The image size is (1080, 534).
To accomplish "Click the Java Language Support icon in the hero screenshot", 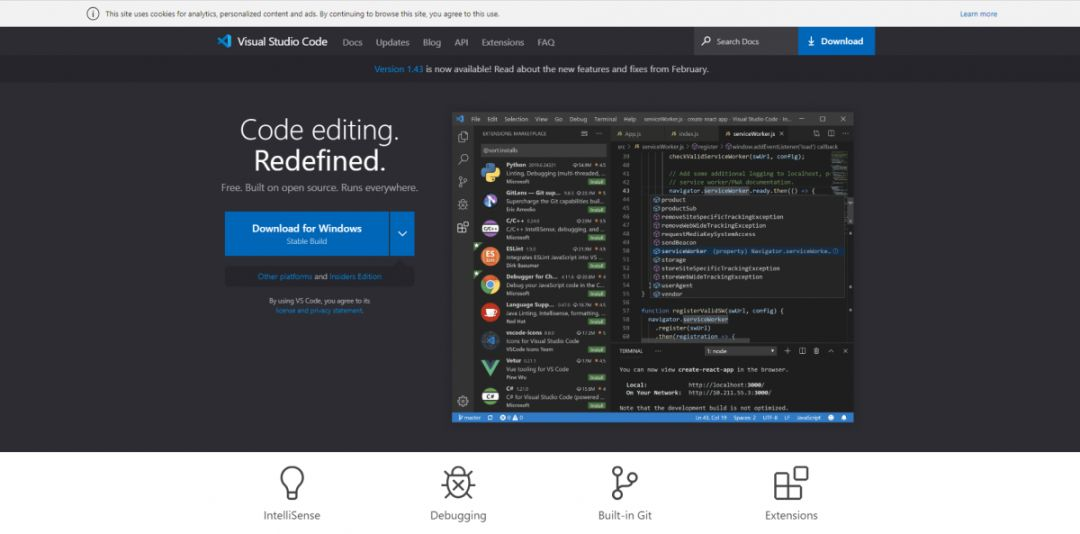I will pos(490,312).
